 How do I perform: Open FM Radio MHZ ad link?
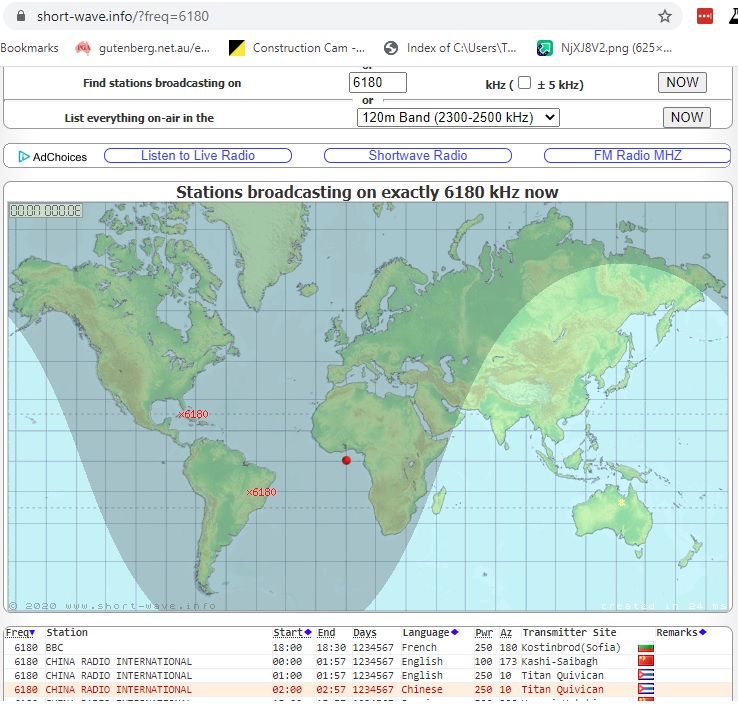(x=637, y=156)
